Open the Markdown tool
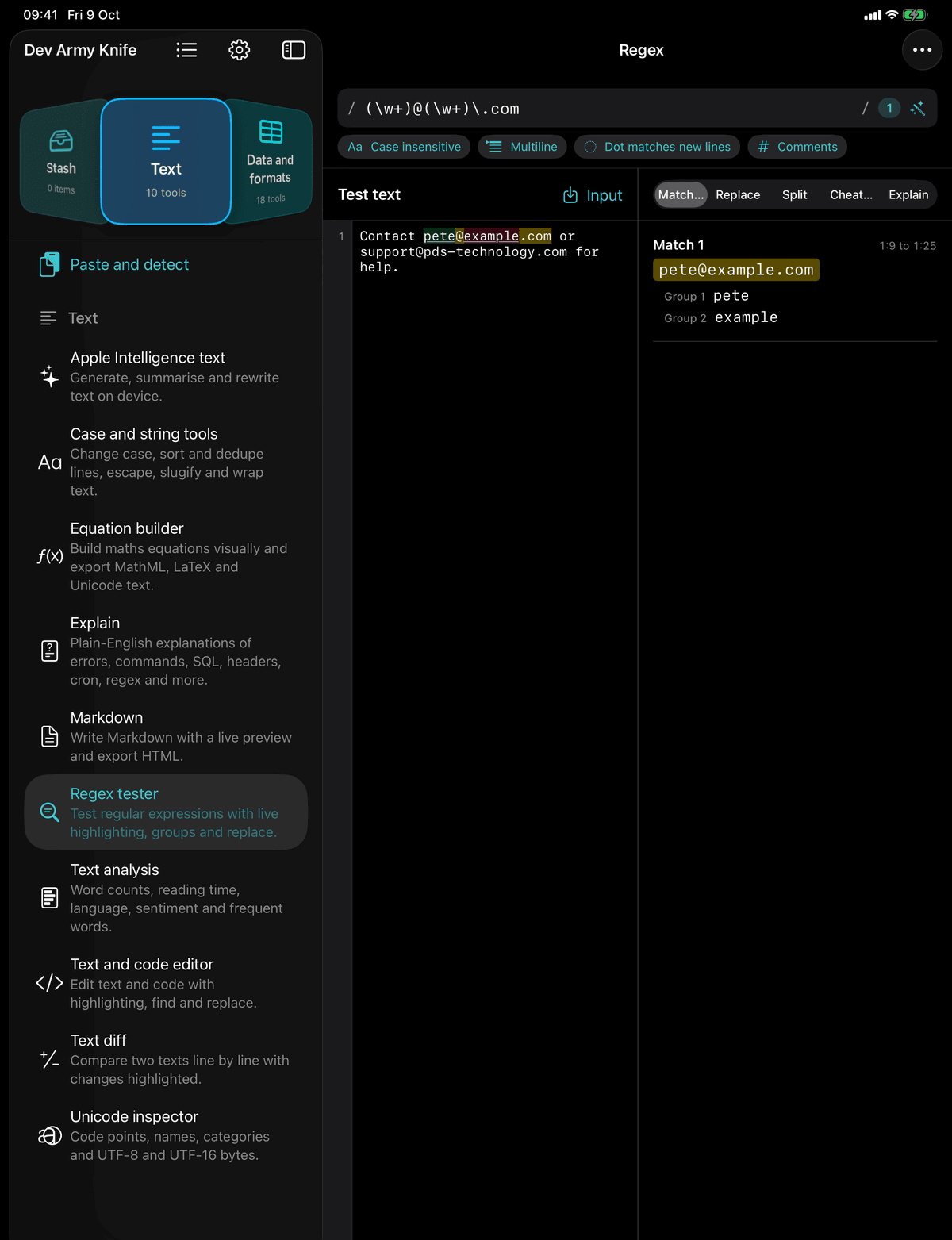 [166, 736]
